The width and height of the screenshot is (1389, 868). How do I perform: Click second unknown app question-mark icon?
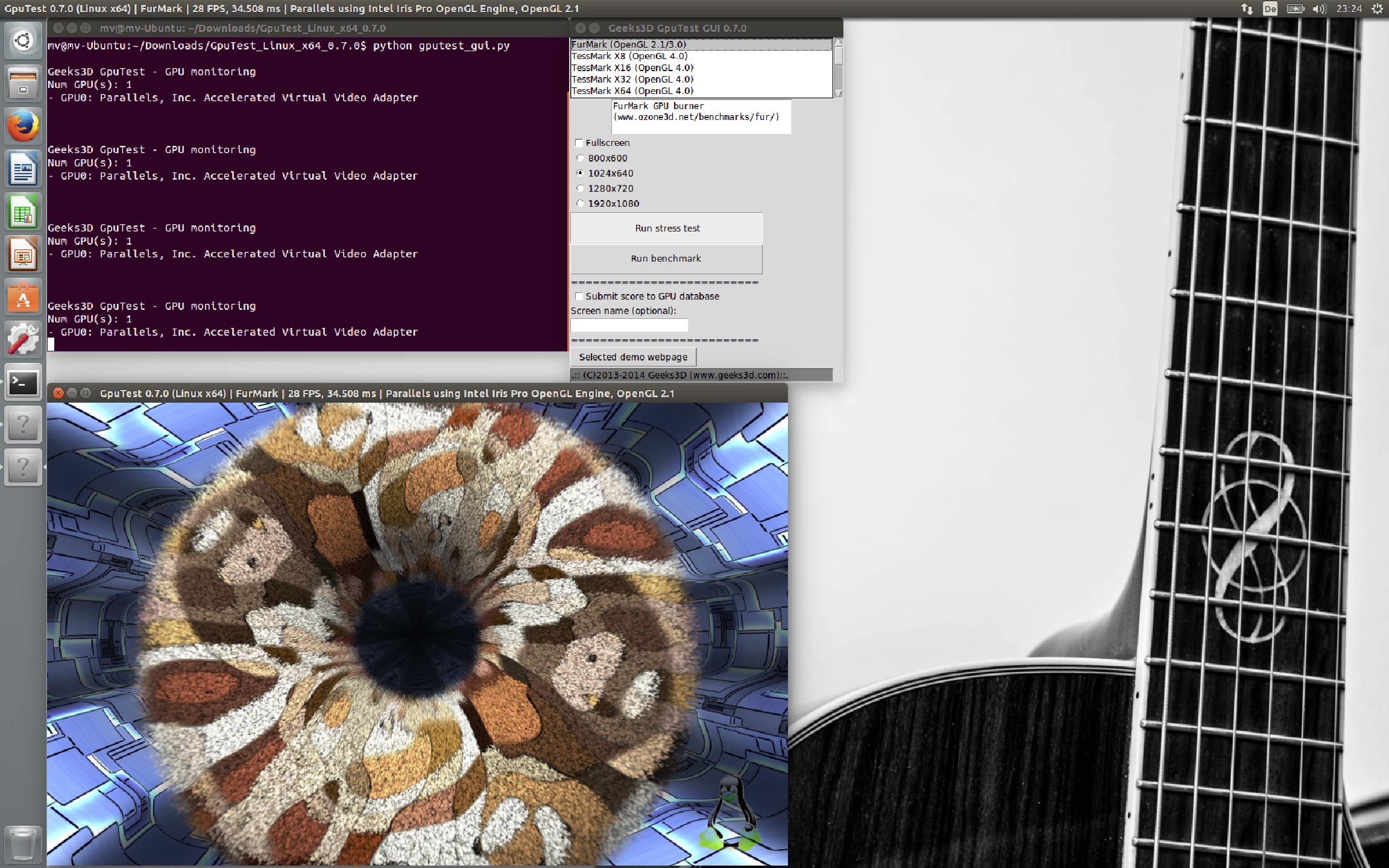[x=23, y=467]
